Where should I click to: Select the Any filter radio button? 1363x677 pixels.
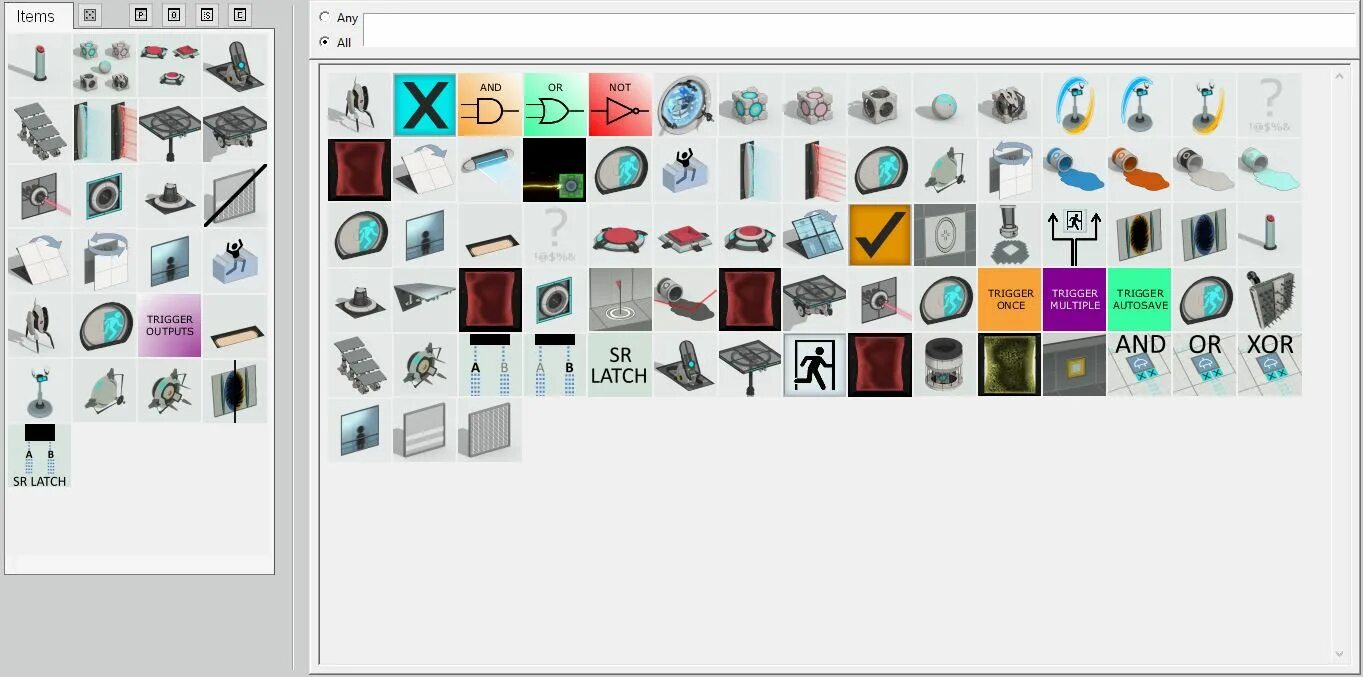[324, 18]
